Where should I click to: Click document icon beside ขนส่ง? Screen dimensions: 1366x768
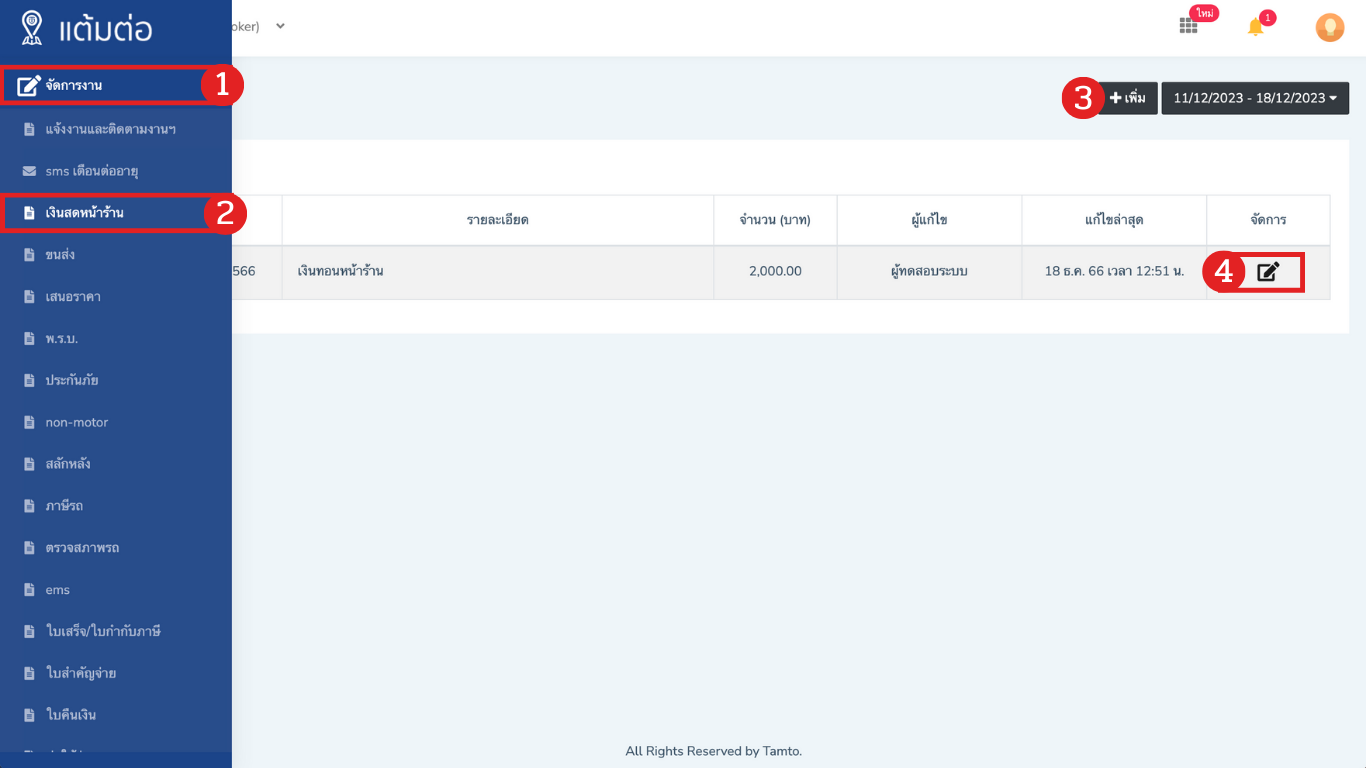(29, 255)
